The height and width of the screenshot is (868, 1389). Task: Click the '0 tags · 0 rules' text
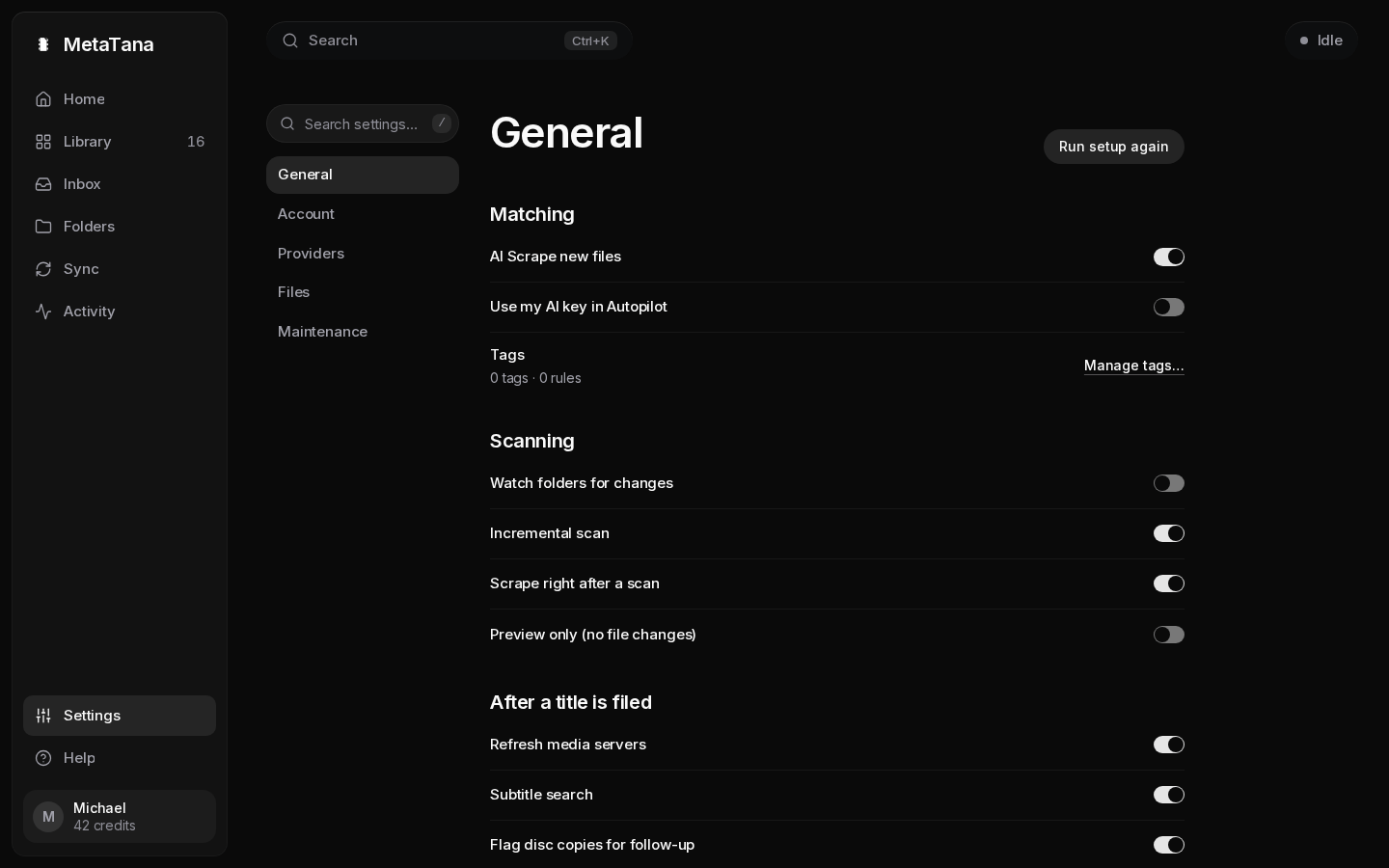tap(535, 378)
